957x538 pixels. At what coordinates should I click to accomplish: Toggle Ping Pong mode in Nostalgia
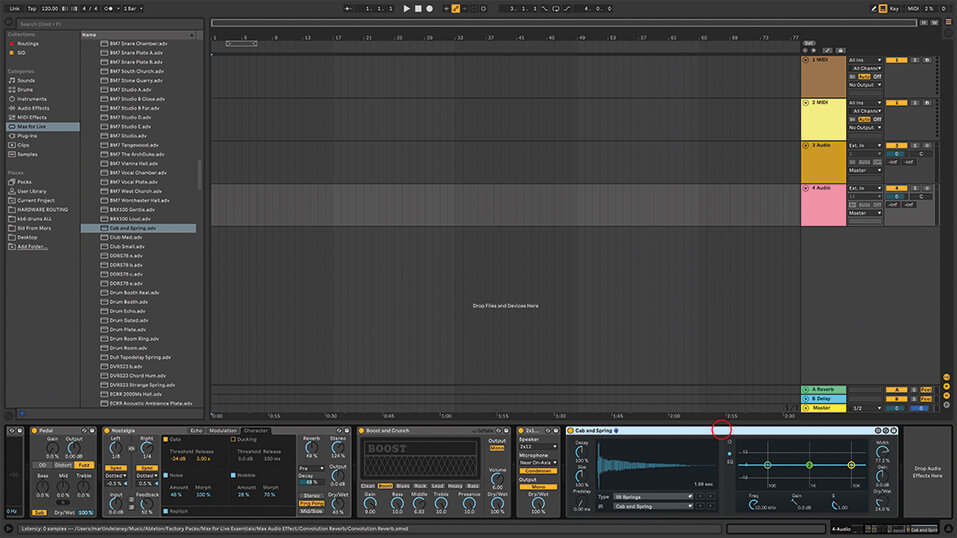[311, 504]
